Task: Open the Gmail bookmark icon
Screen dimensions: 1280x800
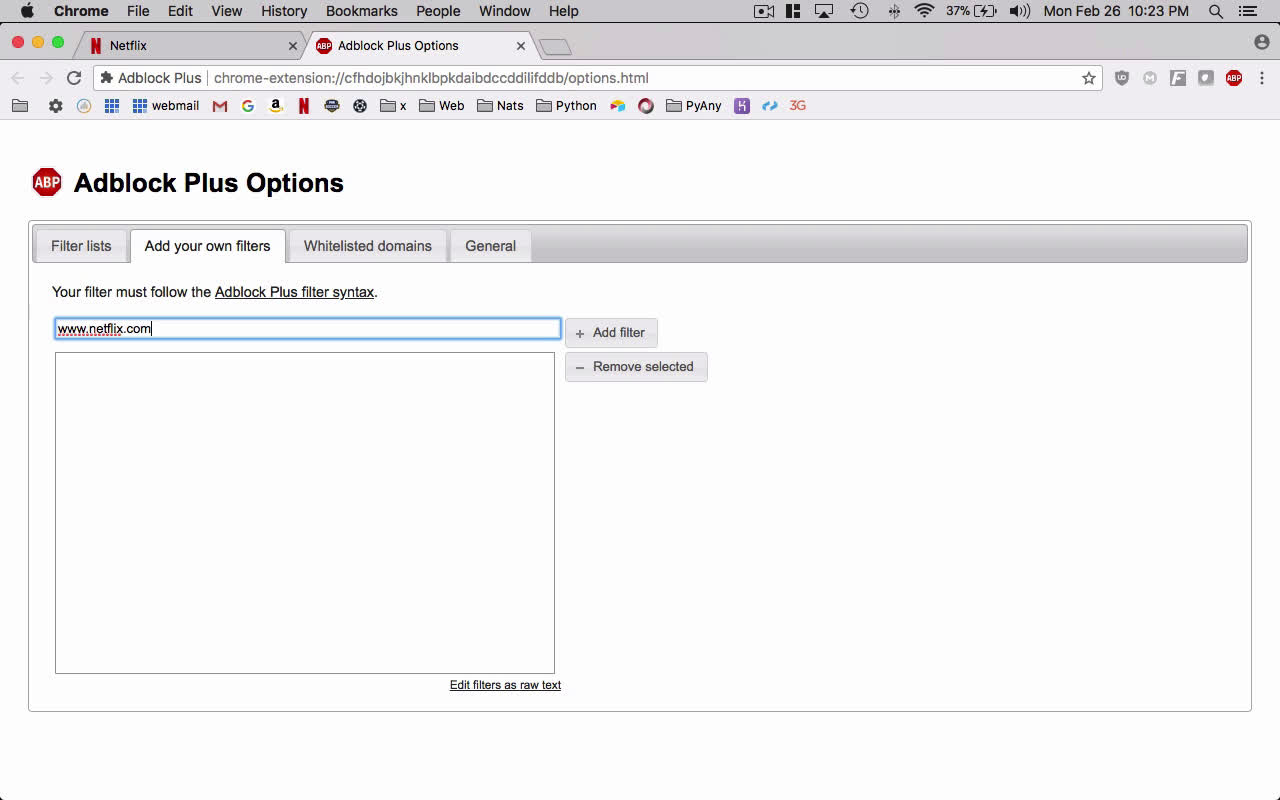Action: coord(220,106)
